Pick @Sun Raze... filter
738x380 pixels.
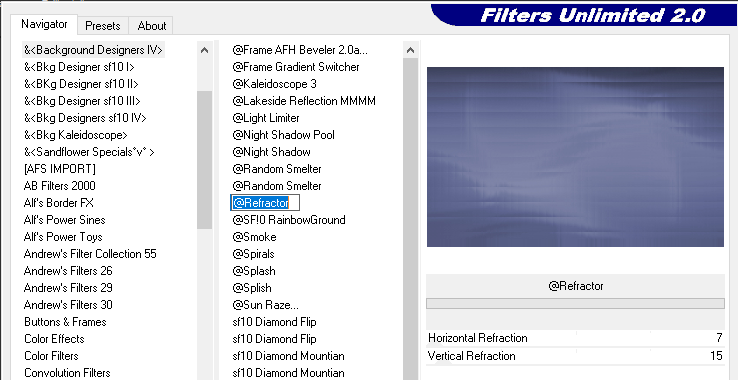coord(265,305)
